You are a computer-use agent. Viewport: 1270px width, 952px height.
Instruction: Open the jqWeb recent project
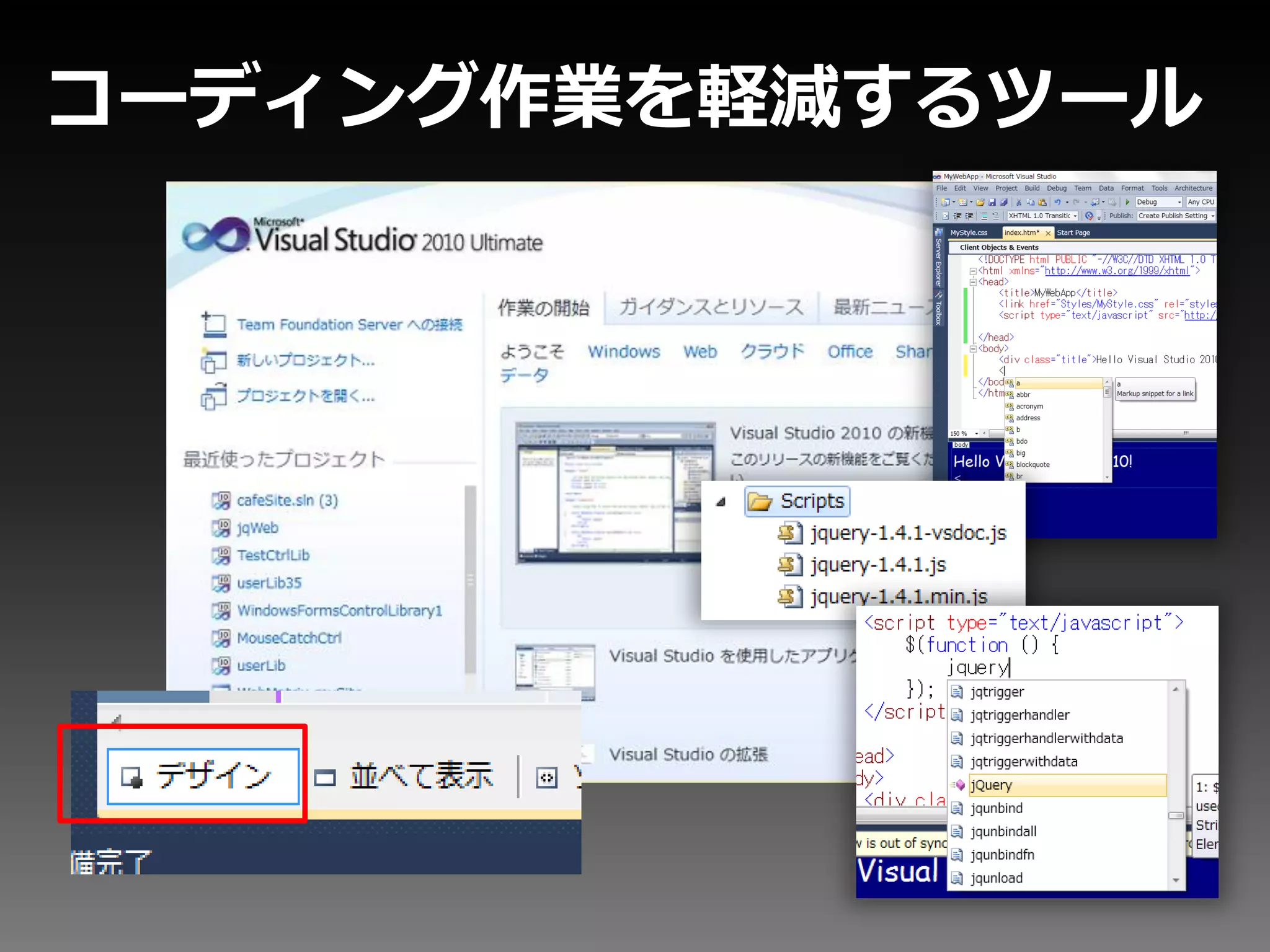[x=257, y=528]
